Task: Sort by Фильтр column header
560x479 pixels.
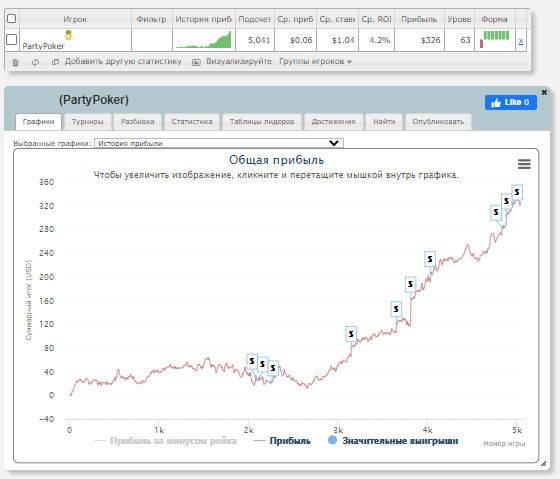Action: 151,19
